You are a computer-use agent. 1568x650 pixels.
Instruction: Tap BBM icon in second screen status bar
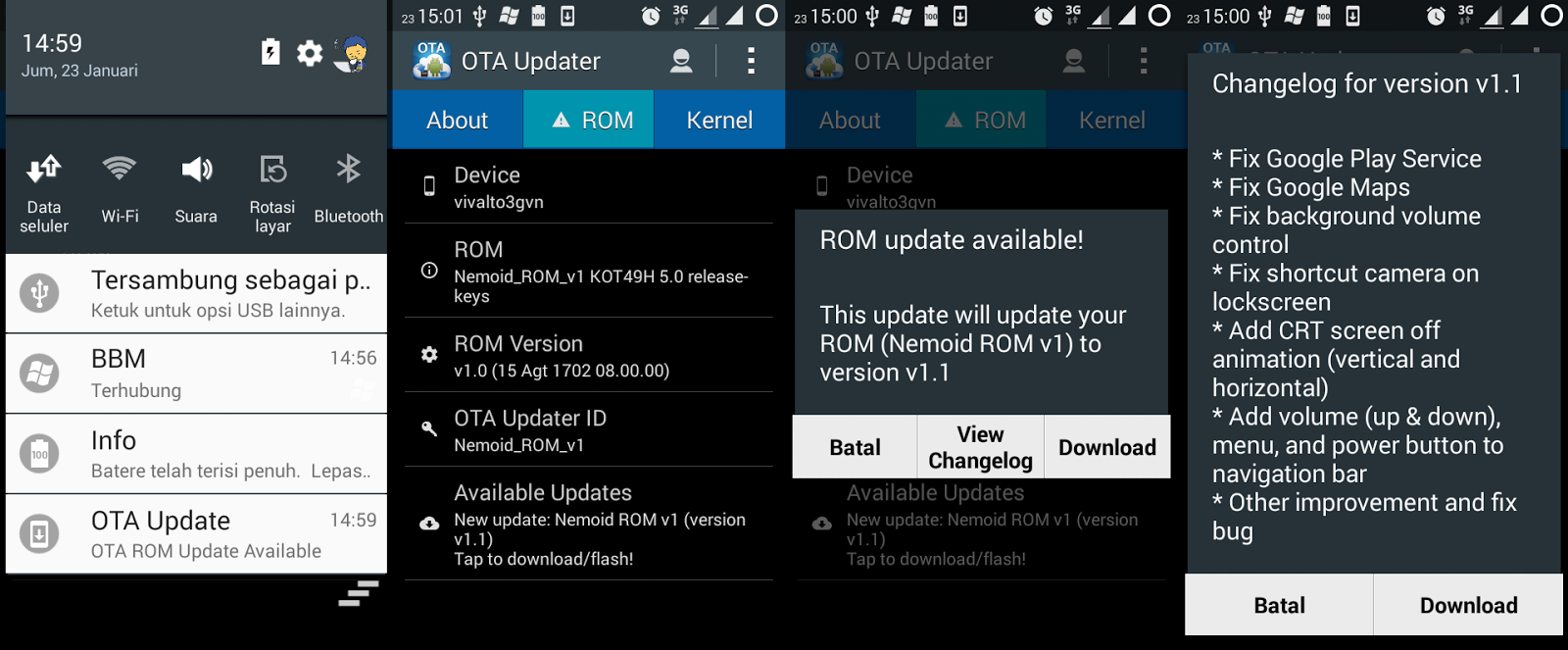[509, 16]
